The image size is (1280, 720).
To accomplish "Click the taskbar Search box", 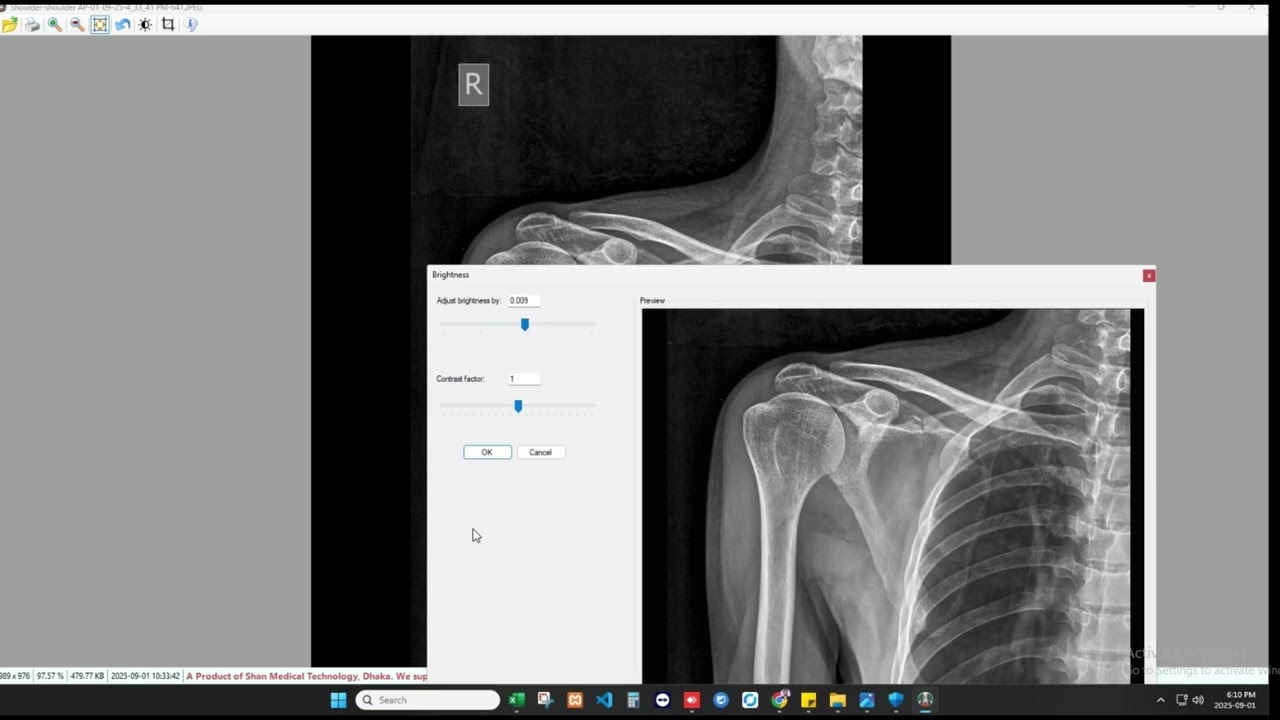I will point(428,700).
